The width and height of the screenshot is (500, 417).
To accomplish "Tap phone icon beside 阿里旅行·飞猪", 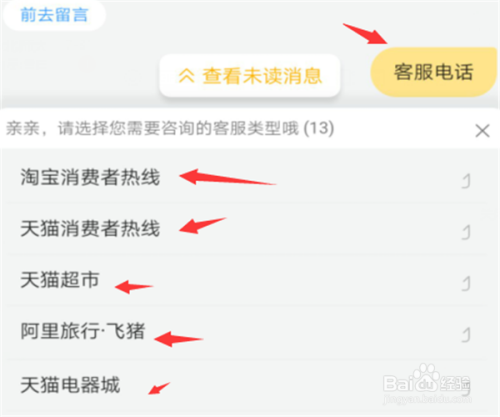I will pos(466,335).
